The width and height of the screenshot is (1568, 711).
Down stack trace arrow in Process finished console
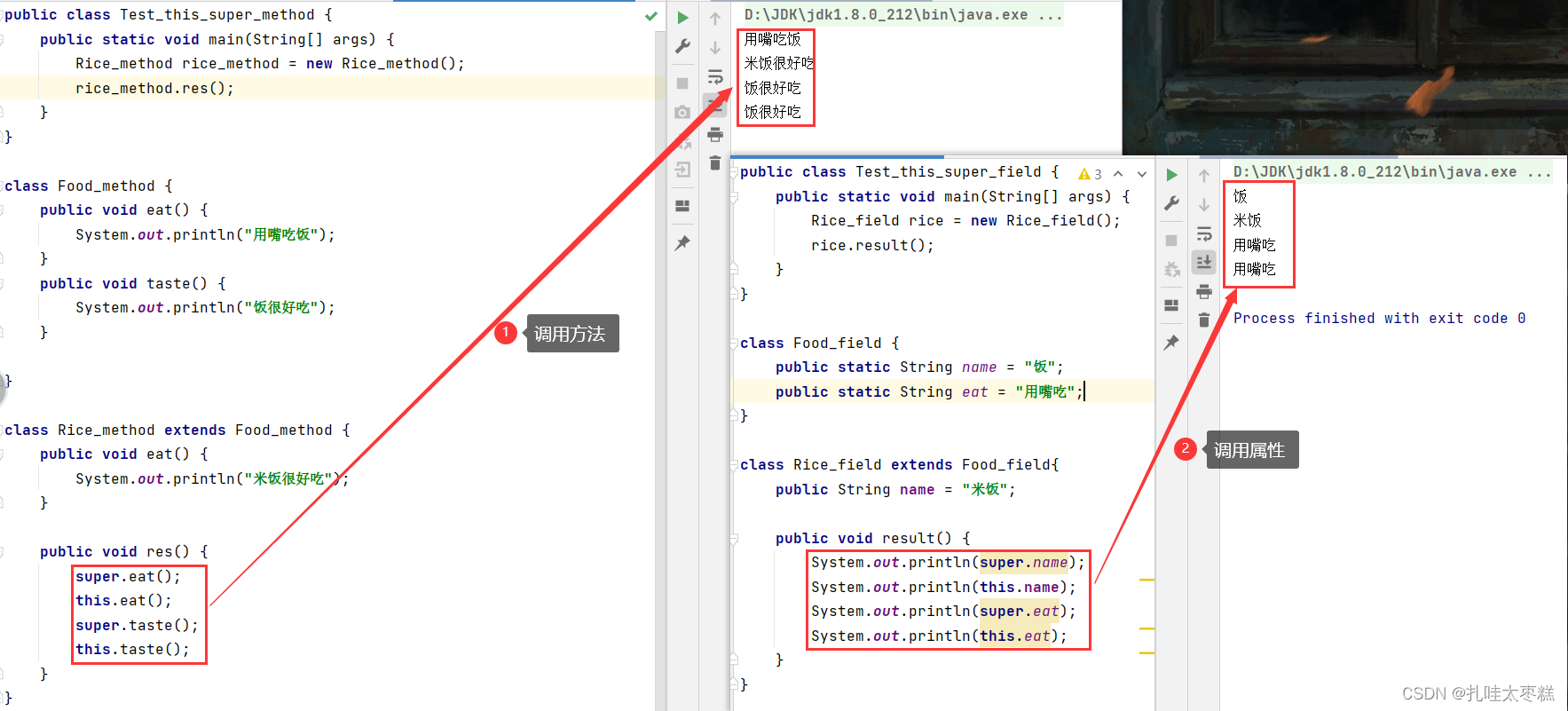pyautogui.click(x=1204, y=205)
